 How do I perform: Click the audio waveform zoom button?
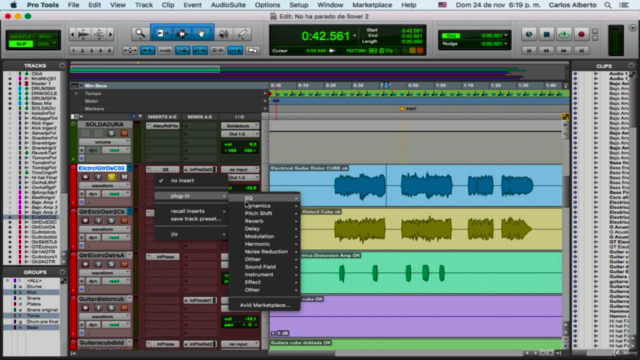84,34
